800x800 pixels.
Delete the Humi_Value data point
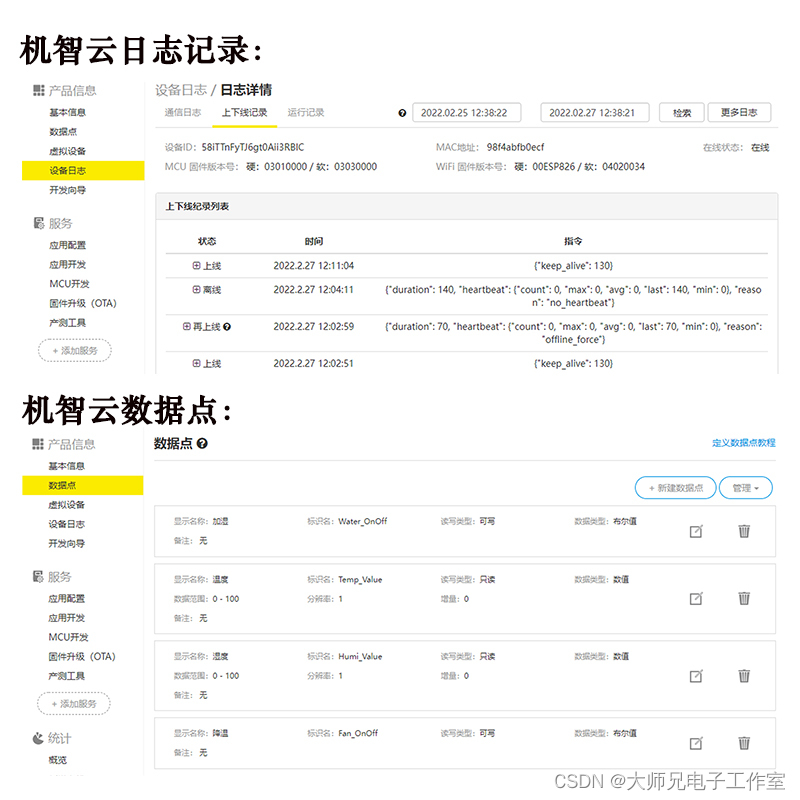click(x=744, y=676)
